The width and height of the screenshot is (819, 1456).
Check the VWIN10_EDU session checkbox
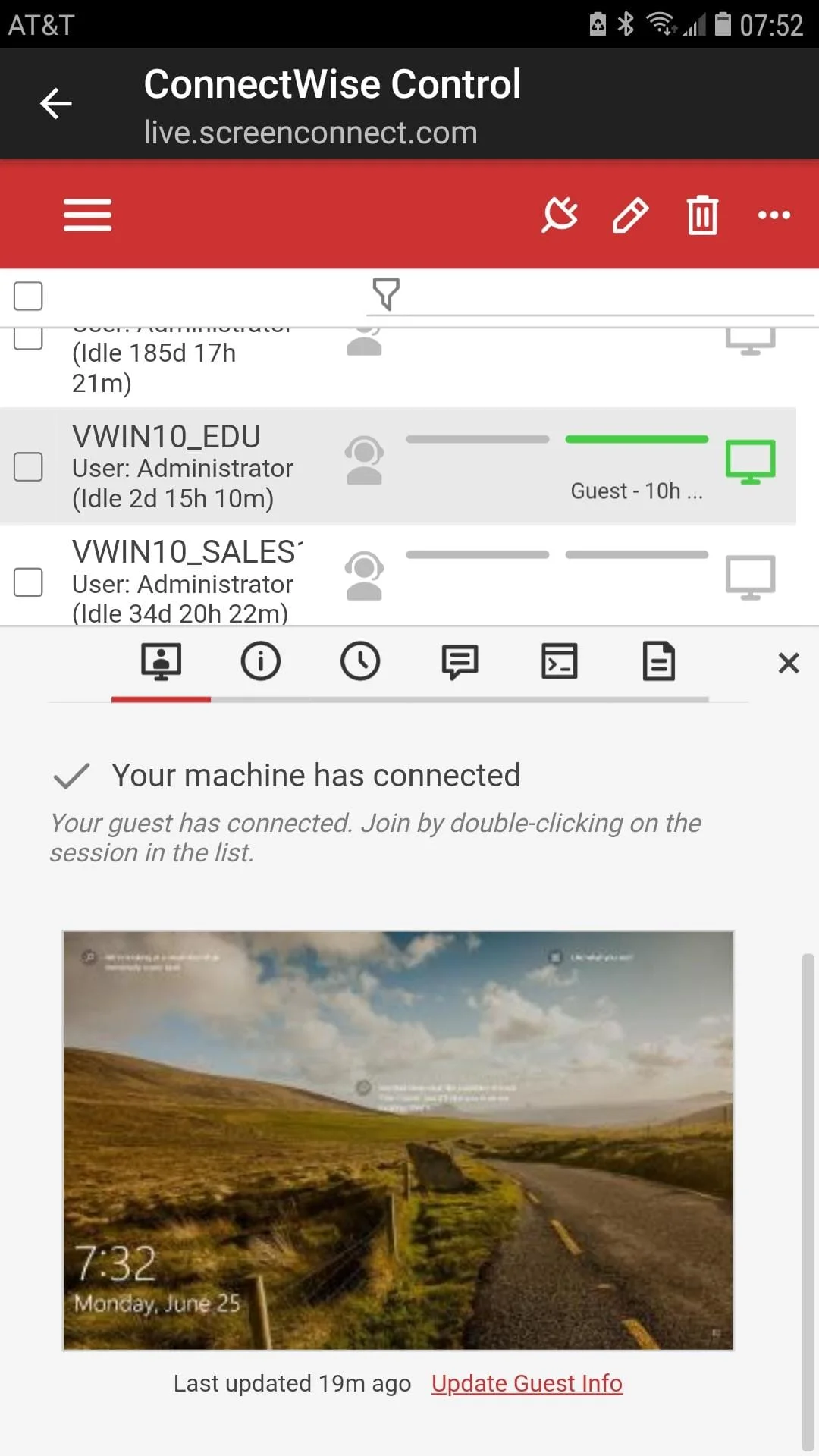[28, 467]
